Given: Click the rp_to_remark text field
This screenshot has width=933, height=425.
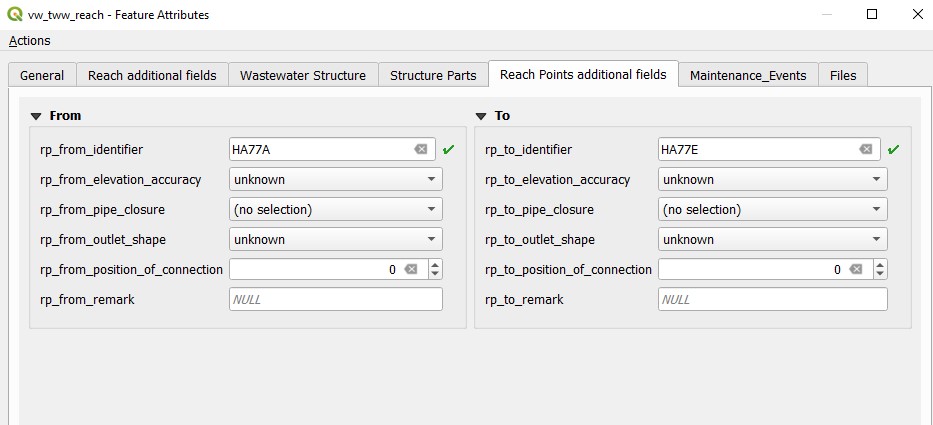Looking at the screenshot, I should 772,299.
